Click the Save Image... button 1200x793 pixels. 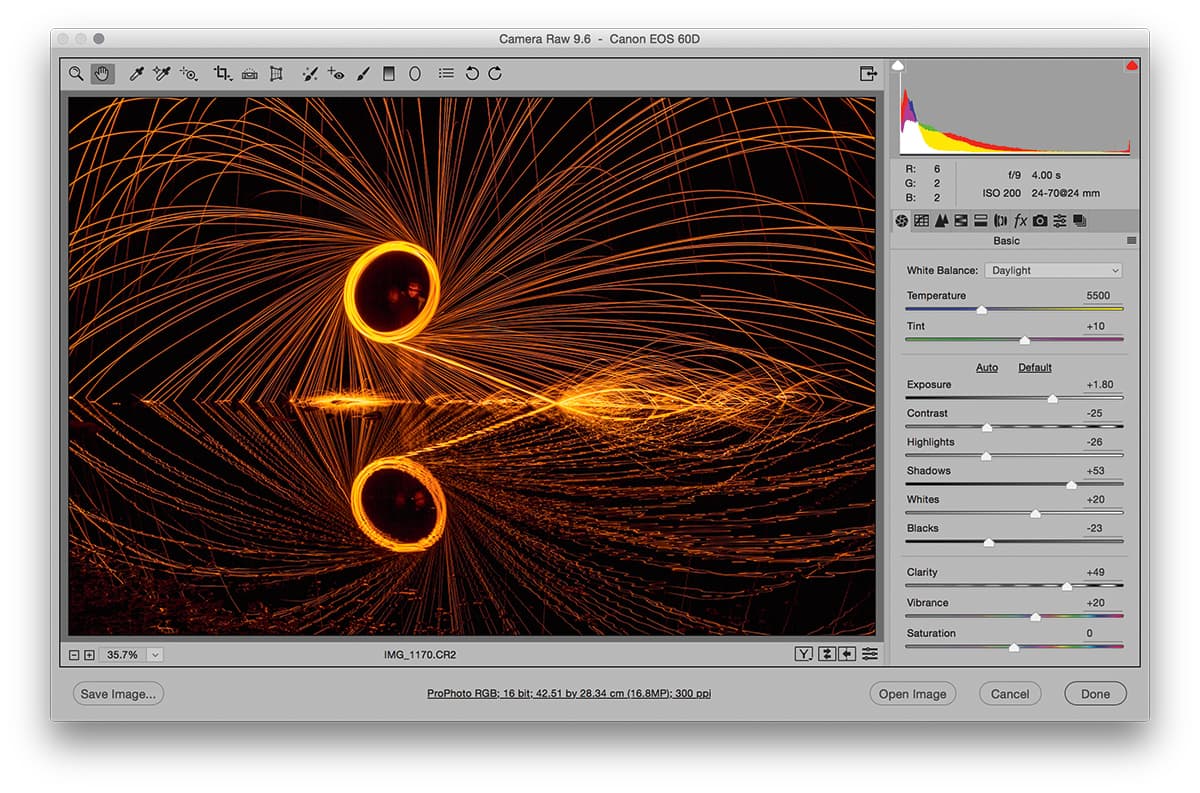click(118, 694)
